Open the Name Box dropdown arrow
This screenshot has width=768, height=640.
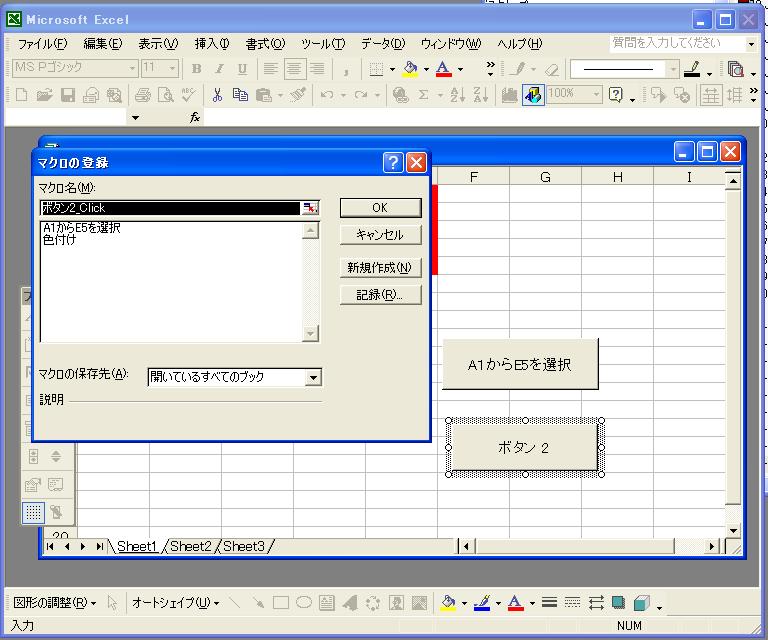135,118
